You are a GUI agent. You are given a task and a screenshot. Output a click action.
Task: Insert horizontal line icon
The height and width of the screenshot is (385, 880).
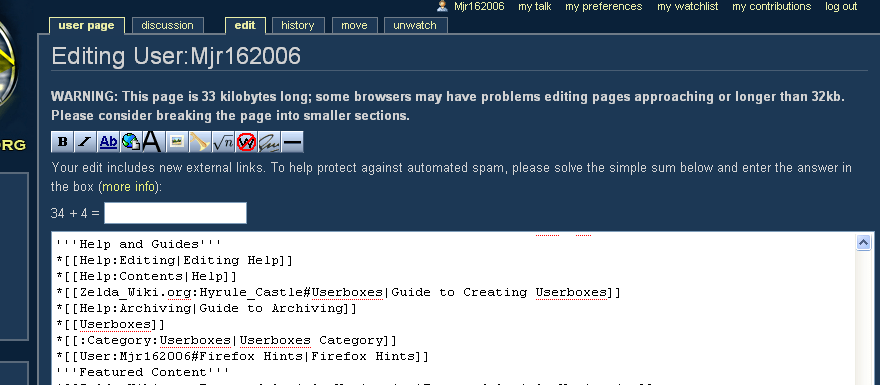[292, 142]
